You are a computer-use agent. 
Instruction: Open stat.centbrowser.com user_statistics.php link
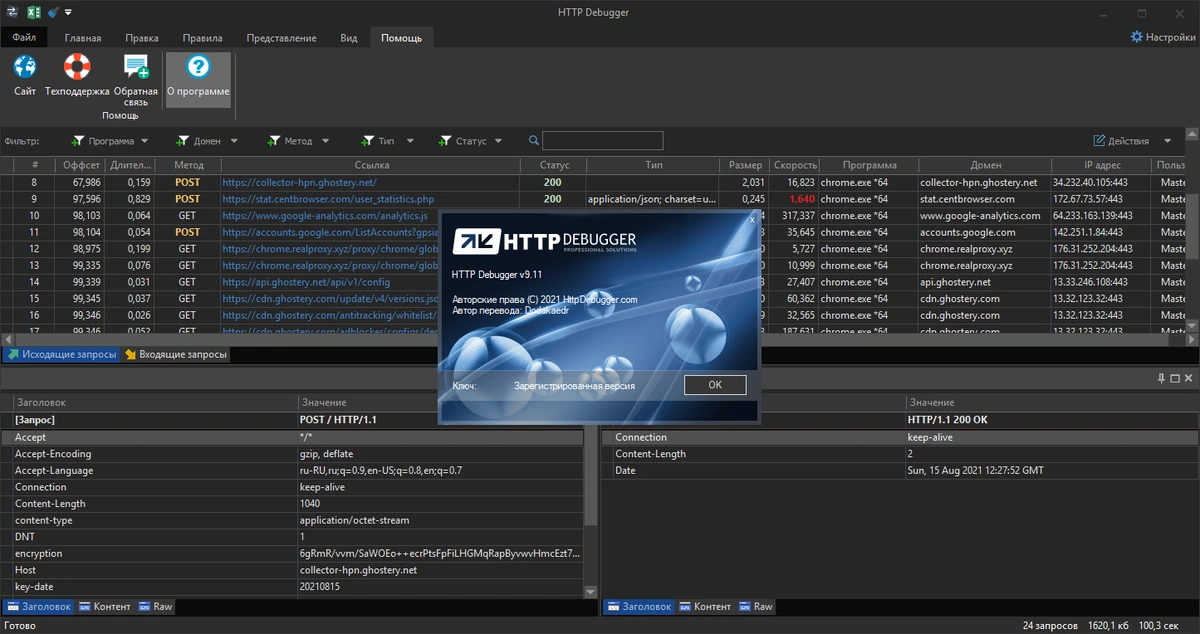coord(328,199)
